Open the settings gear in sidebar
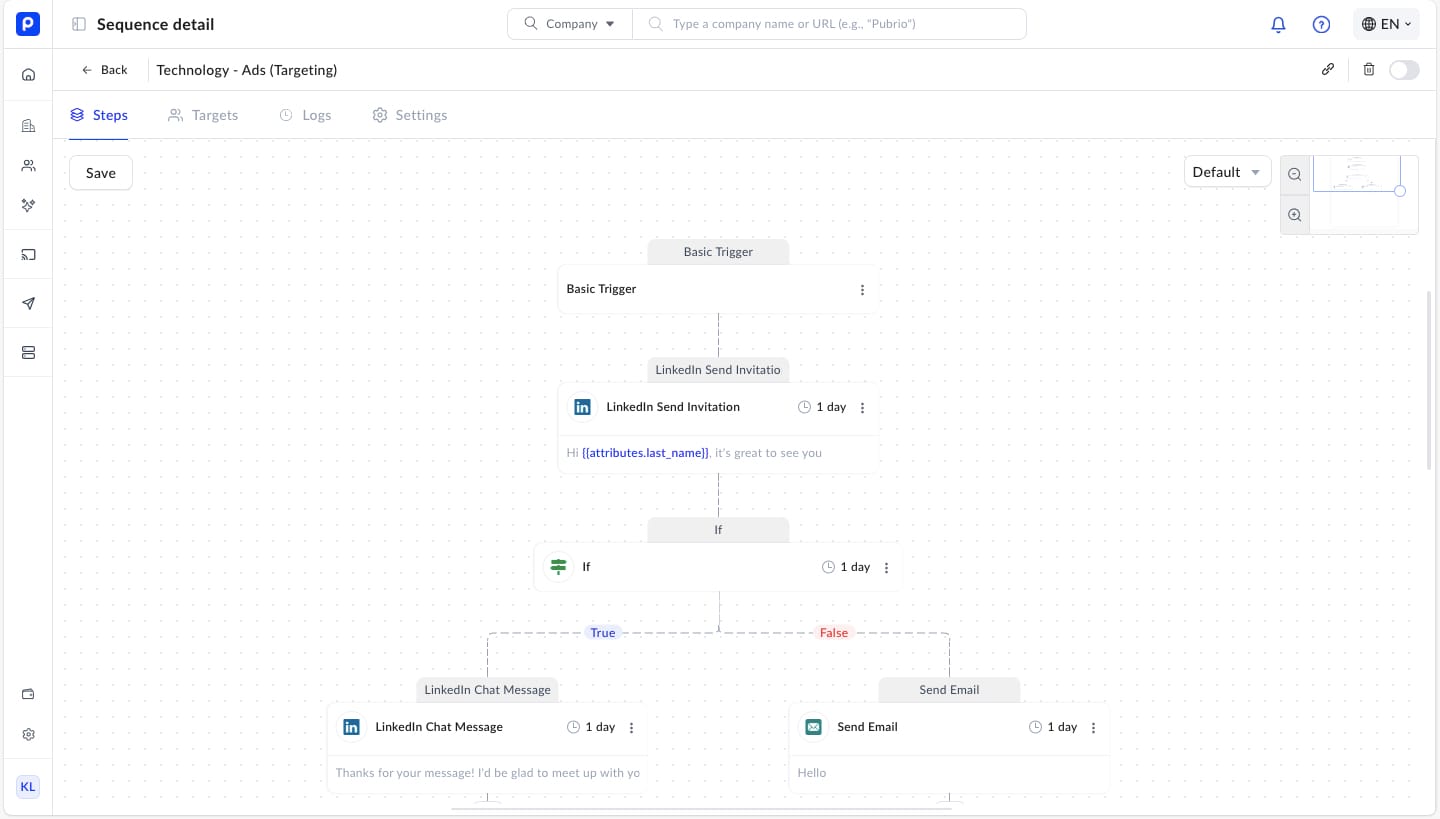Screen dimensions: 1440x819 (x=28, y=735)
